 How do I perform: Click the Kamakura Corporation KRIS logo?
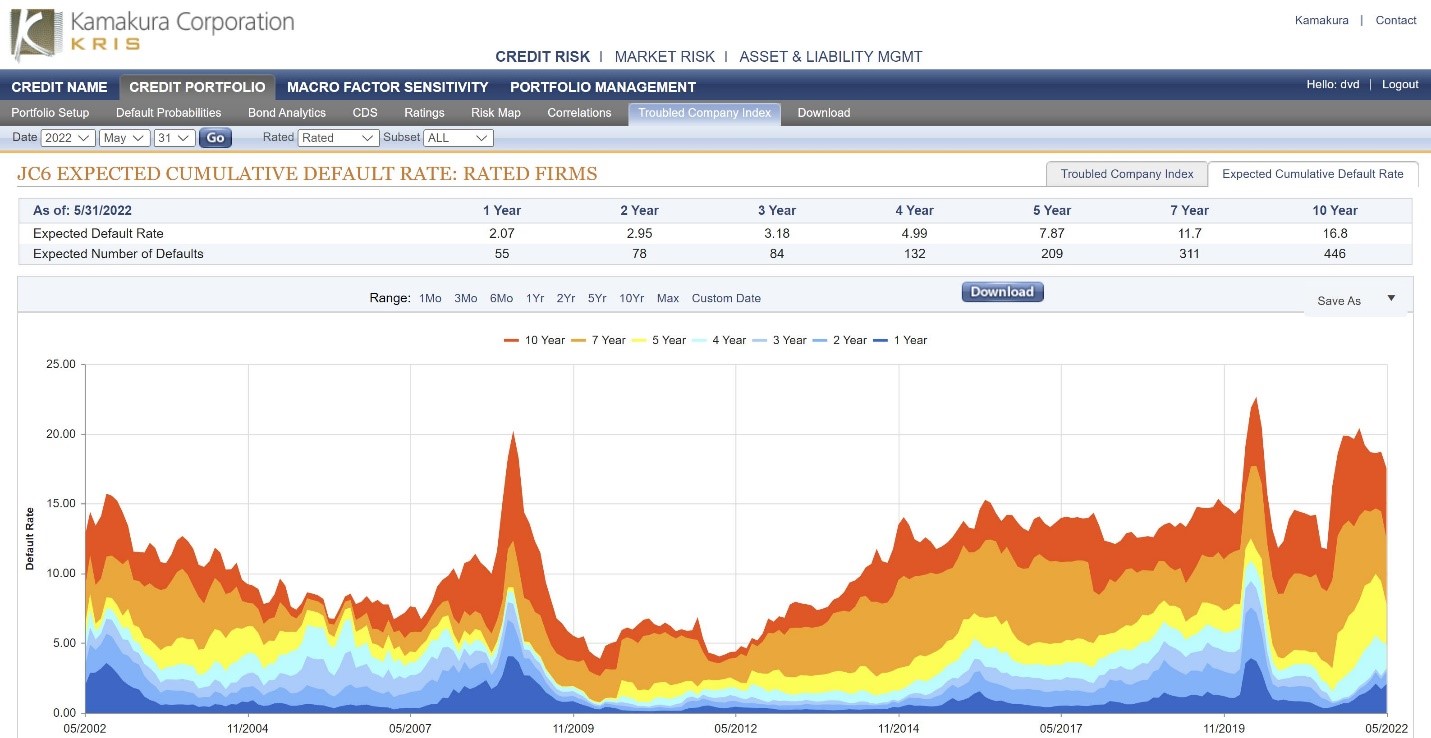[x=152, y=32]
